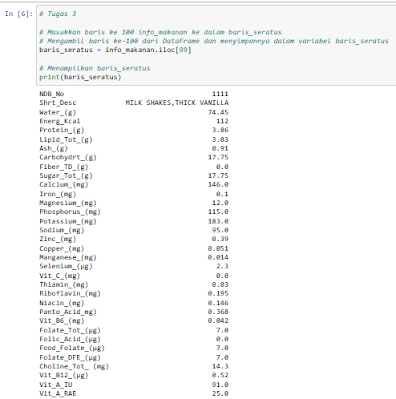The height and width of the screenshot is (399, 396).
Task: Select the Calcium_(mg) label
Action: [x=64, y=185]
